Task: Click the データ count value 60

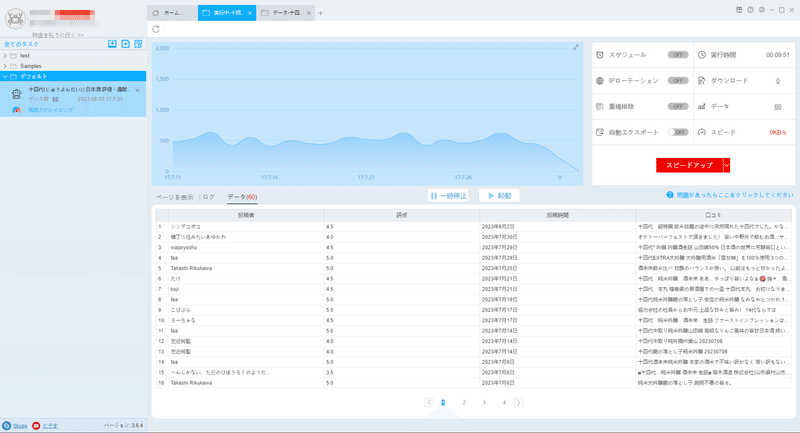Action: click(x=778, y=107)
